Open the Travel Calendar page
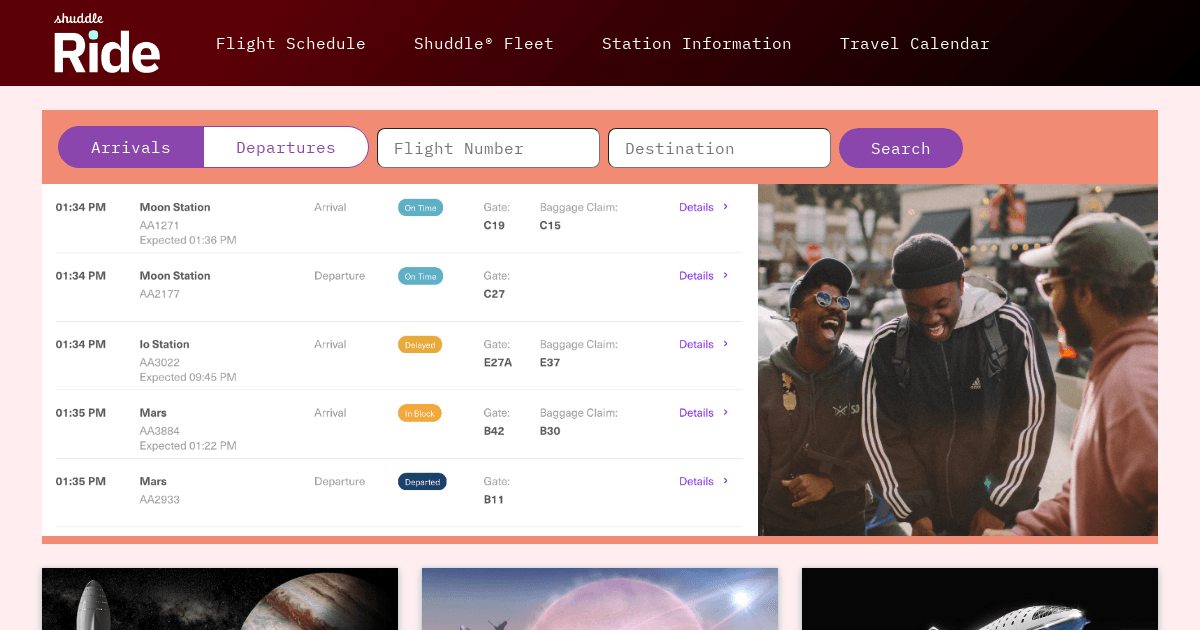The width and height of the screenshot is (1200, 630). coord(914,43)
